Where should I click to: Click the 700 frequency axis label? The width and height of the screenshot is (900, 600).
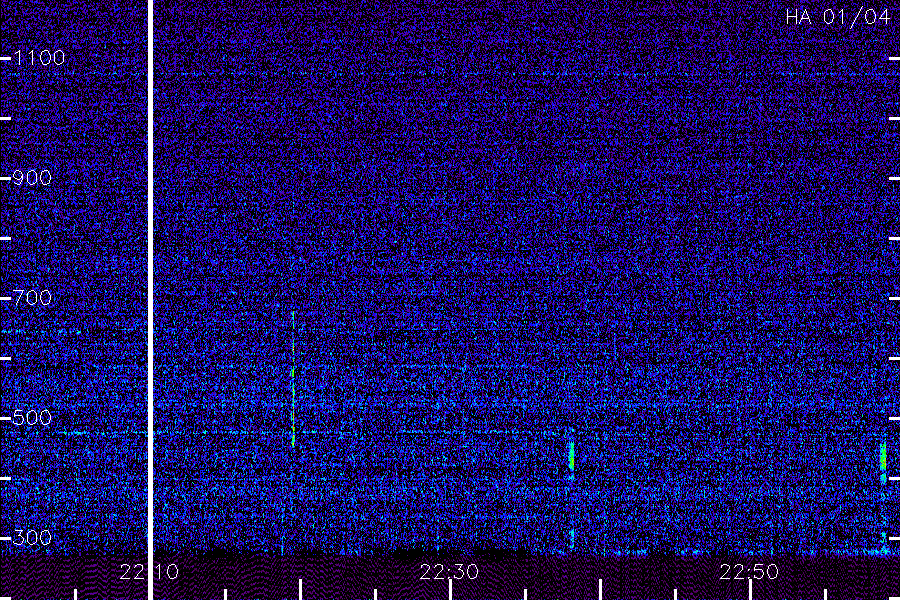(32, 297)
